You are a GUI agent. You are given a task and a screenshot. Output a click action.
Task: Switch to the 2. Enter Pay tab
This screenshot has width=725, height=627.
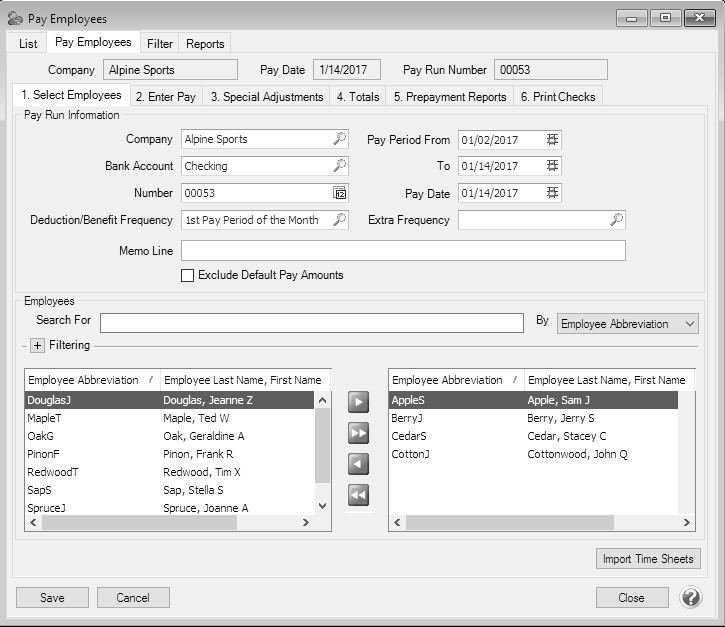coord(168,97)
